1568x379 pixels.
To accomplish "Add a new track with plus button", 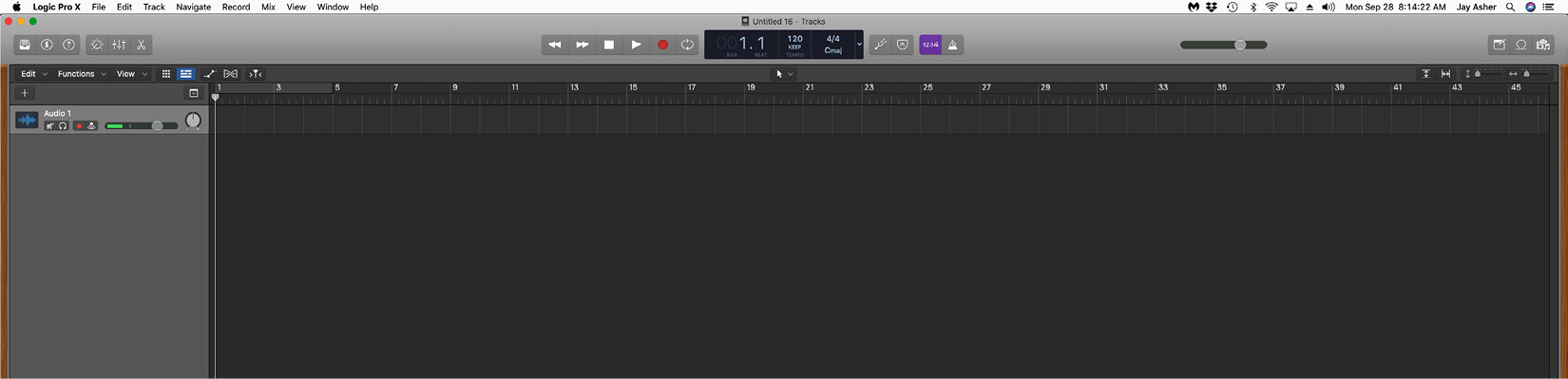I will pyautogui.click(x=25, y=93).
